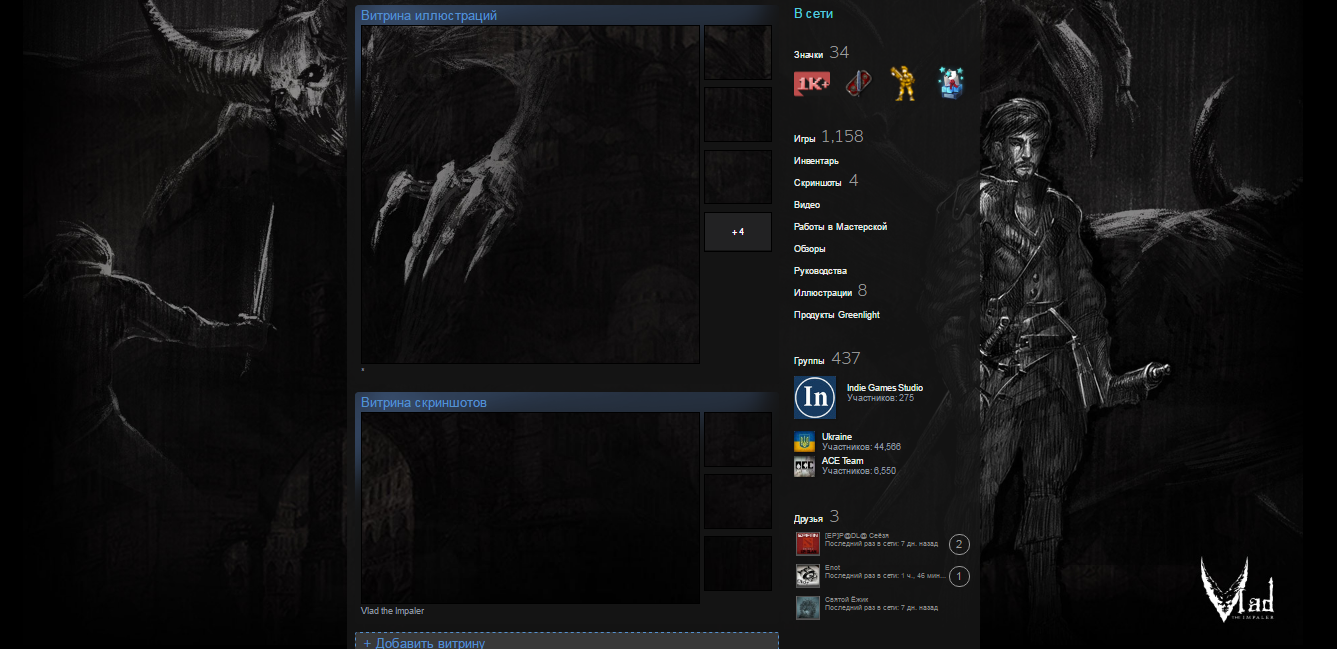This screenshot has height=649, width=1337.
Task: Open first small illustration thumbnail
Action: tap(738, 52)
